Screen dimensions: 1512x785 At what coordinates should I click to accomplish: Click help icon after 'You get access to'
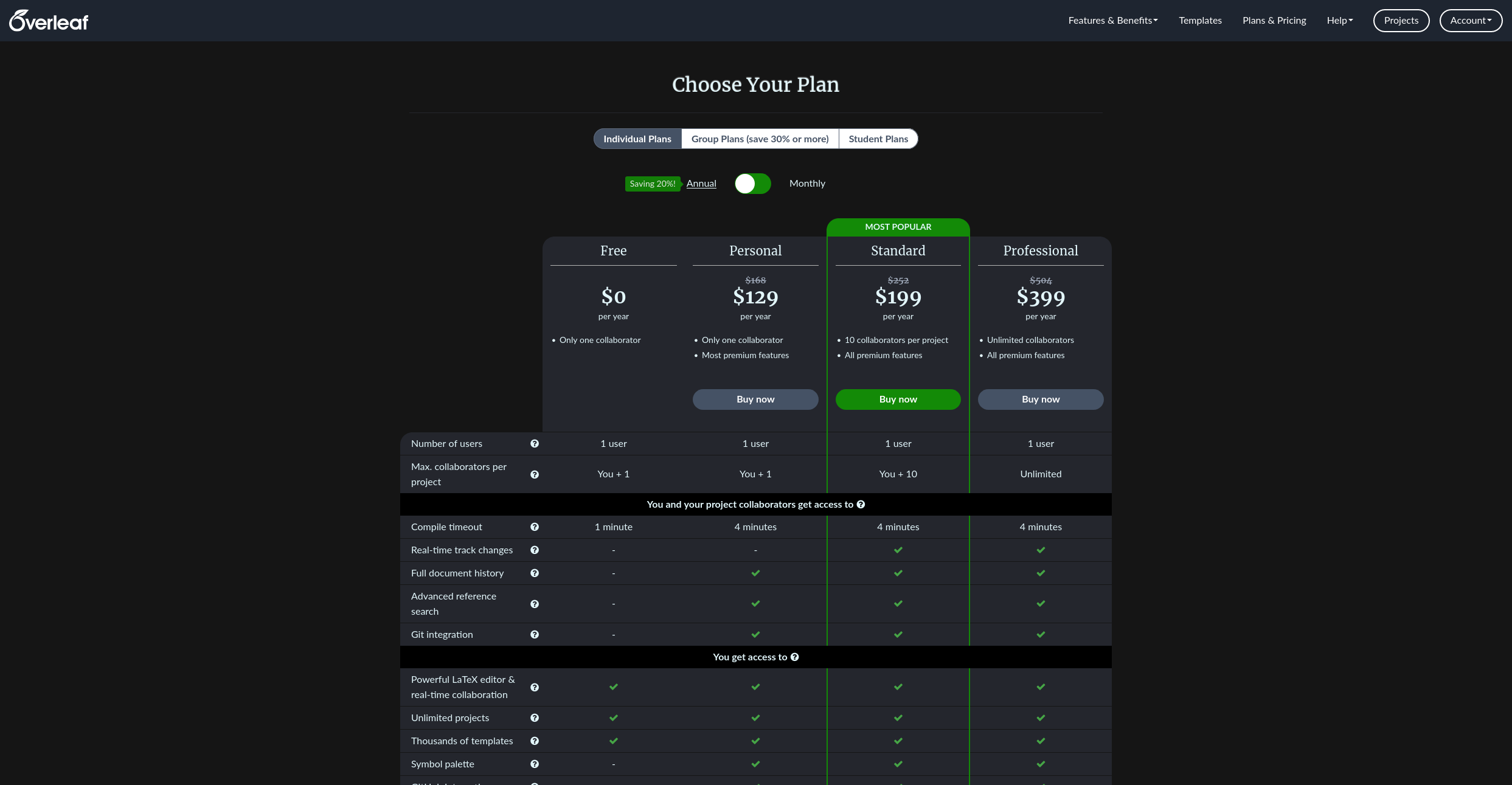795,657
